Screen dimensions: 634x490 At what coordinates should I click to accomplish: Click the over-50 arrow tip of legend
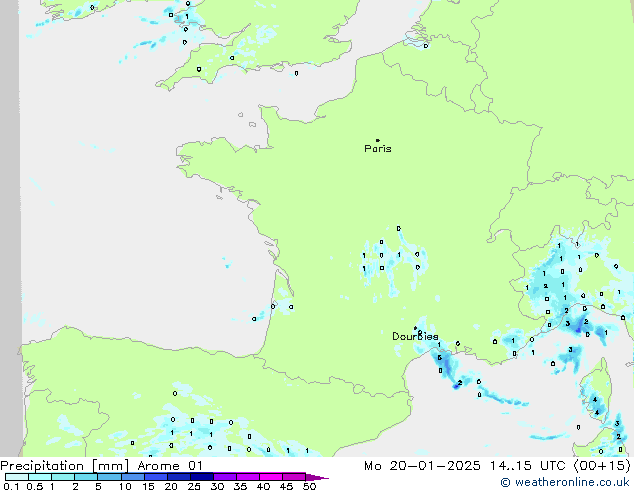tap(317, 477)
